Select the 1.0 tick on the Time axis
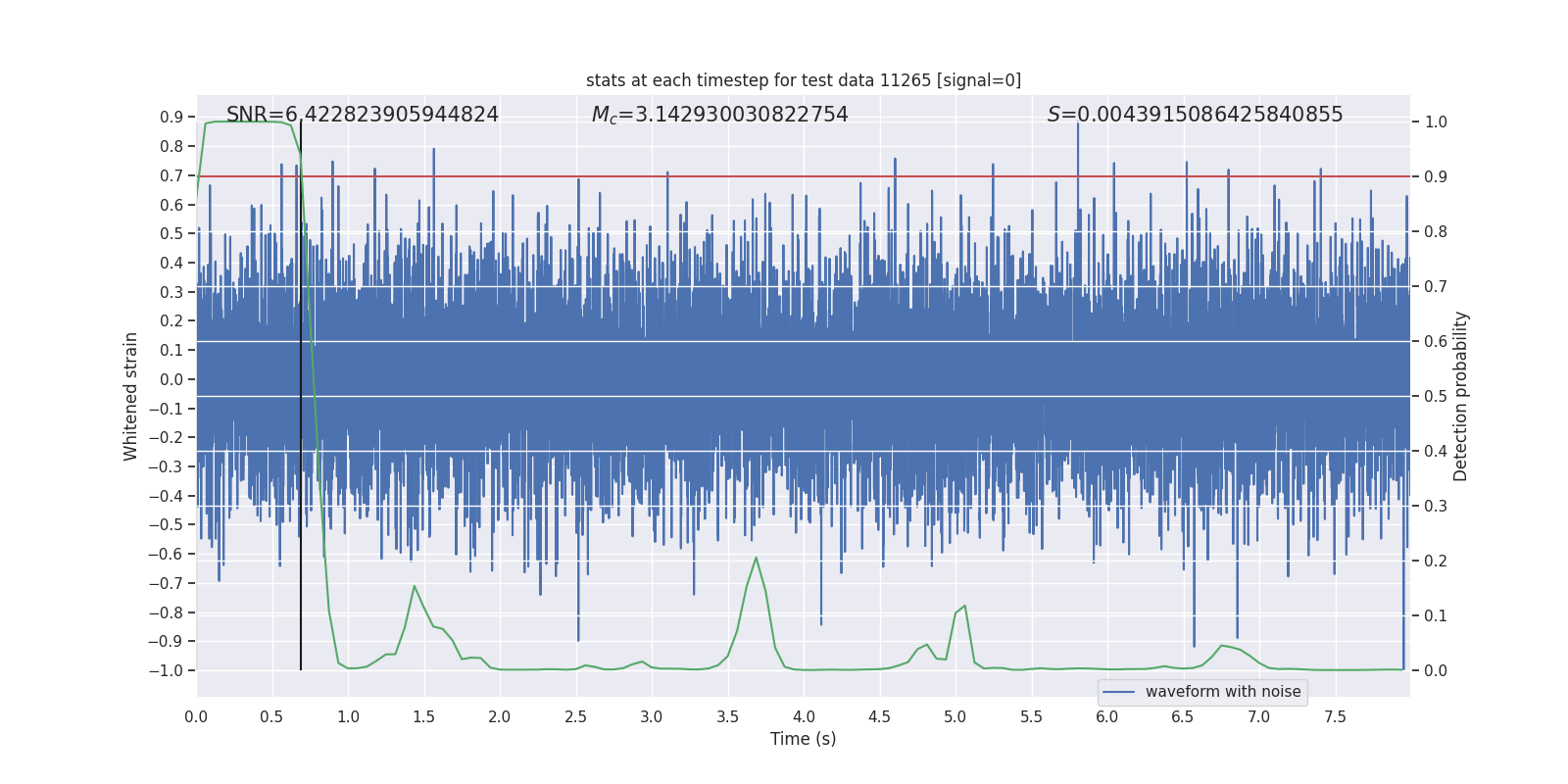 point(348,717)
